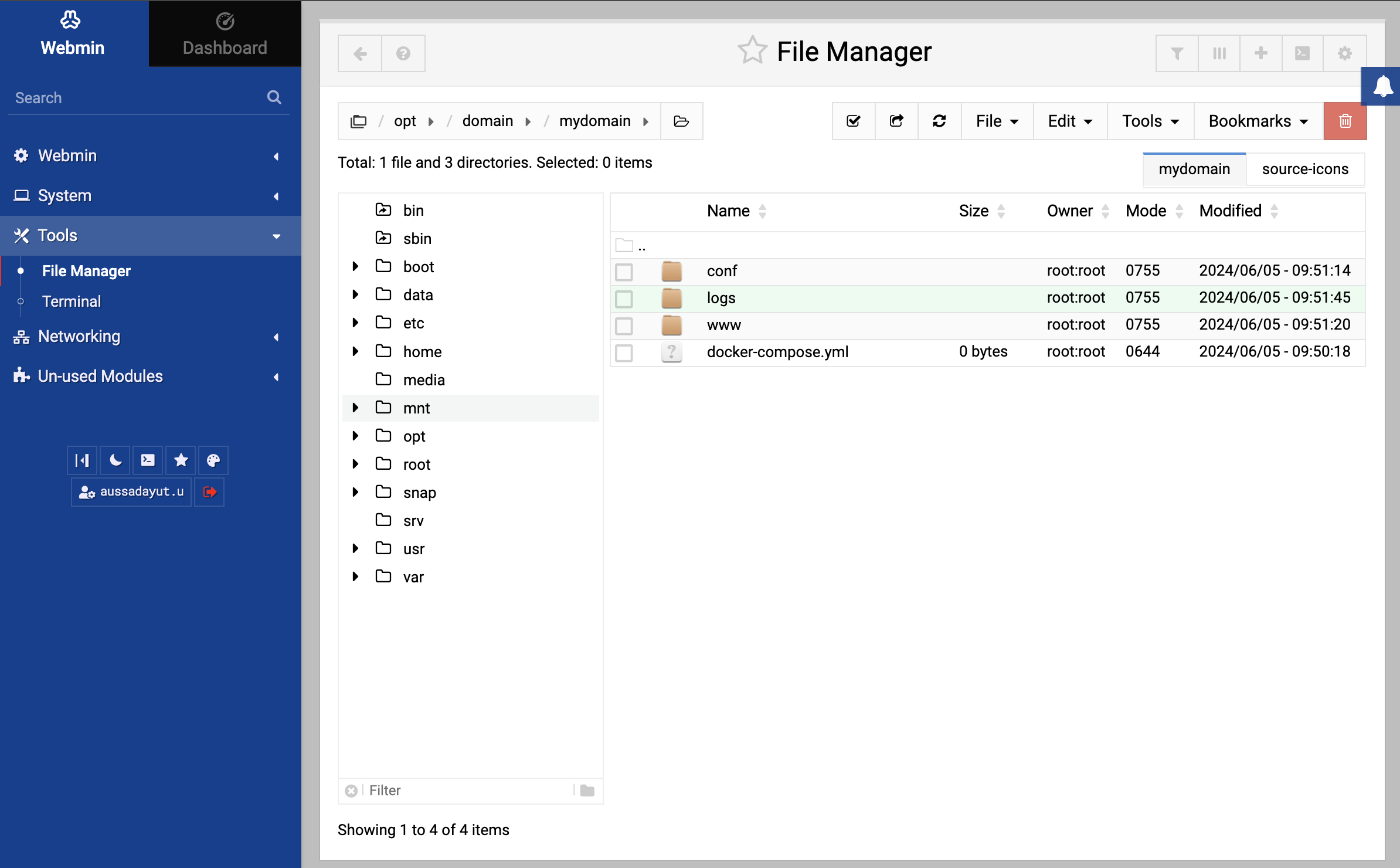Expand the var folder in tree

coord(355,577)
